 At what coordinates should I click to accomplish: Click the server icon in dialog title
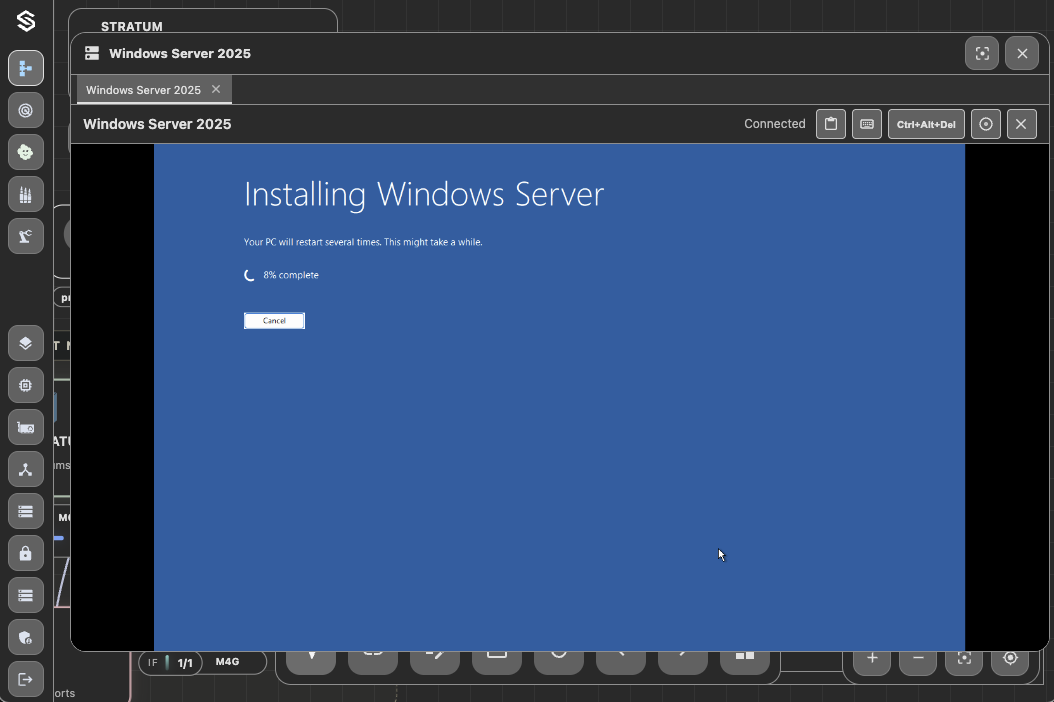[92, 54]
